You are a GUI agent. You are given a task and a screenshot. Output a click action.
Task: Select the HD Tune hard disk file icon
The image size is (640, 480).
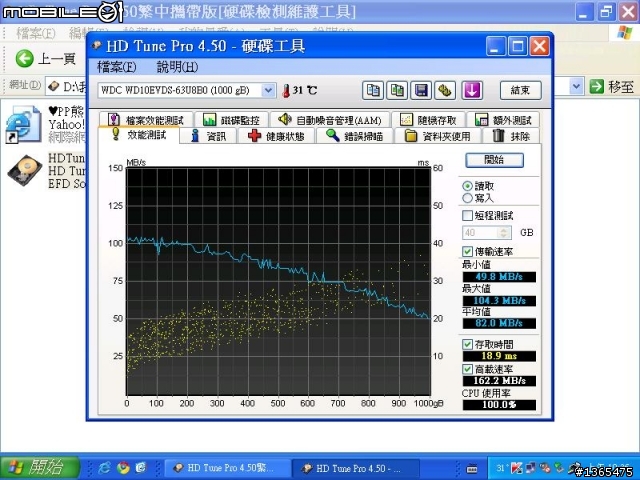click(x=25, y=171)
